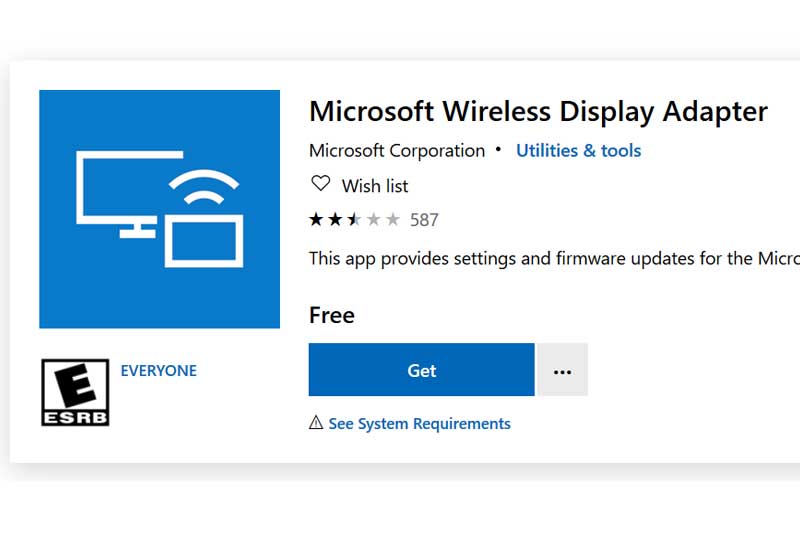The width and height of the screenshot is (800, 533).
Task: Add app via Wish list heart icon
Action: click(321, 184)
